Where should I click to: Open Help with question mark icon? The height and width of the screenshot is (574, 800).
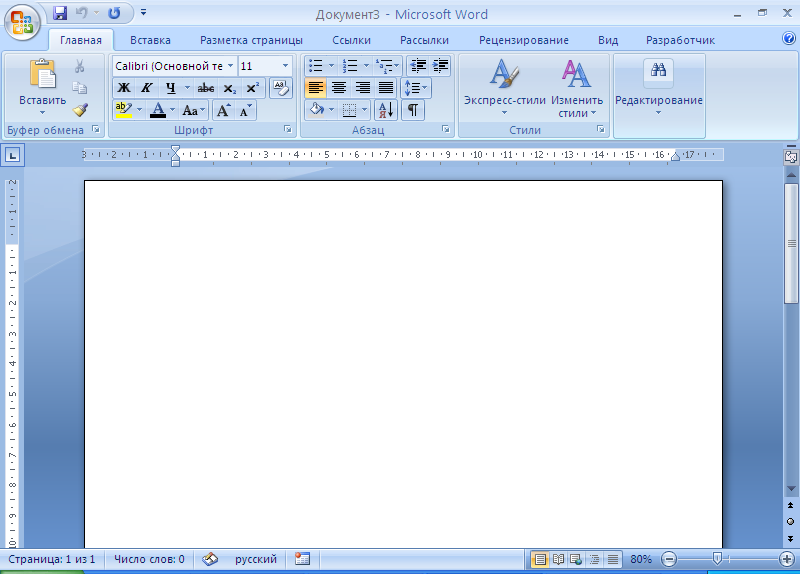tap(789, 38)
